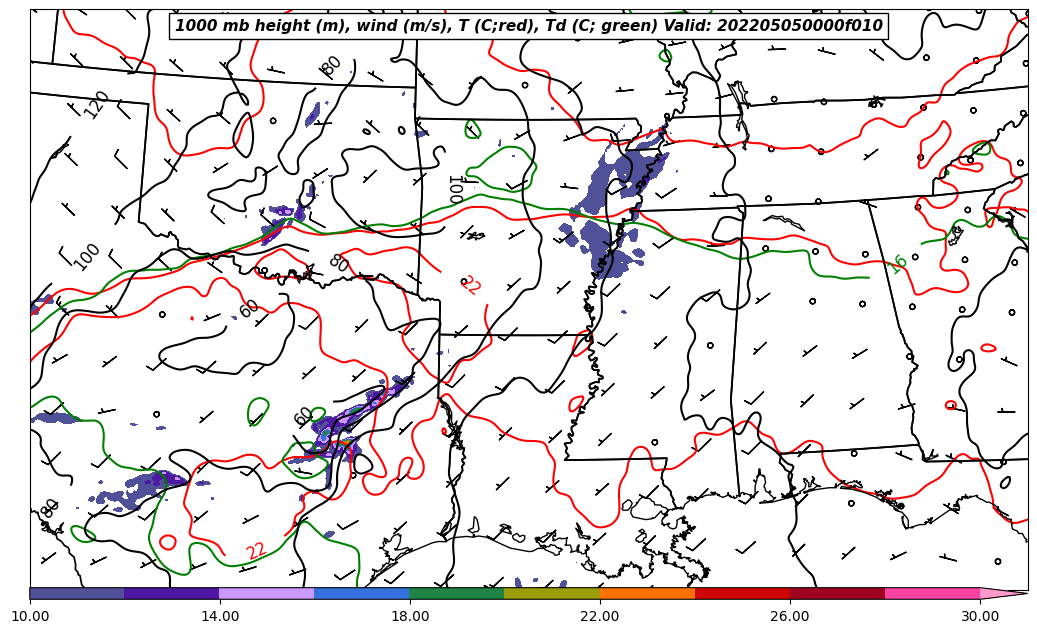The image size is (1037, 633).
Task: Click the 10.00 colorbar tick label
Action: [30, 616]
